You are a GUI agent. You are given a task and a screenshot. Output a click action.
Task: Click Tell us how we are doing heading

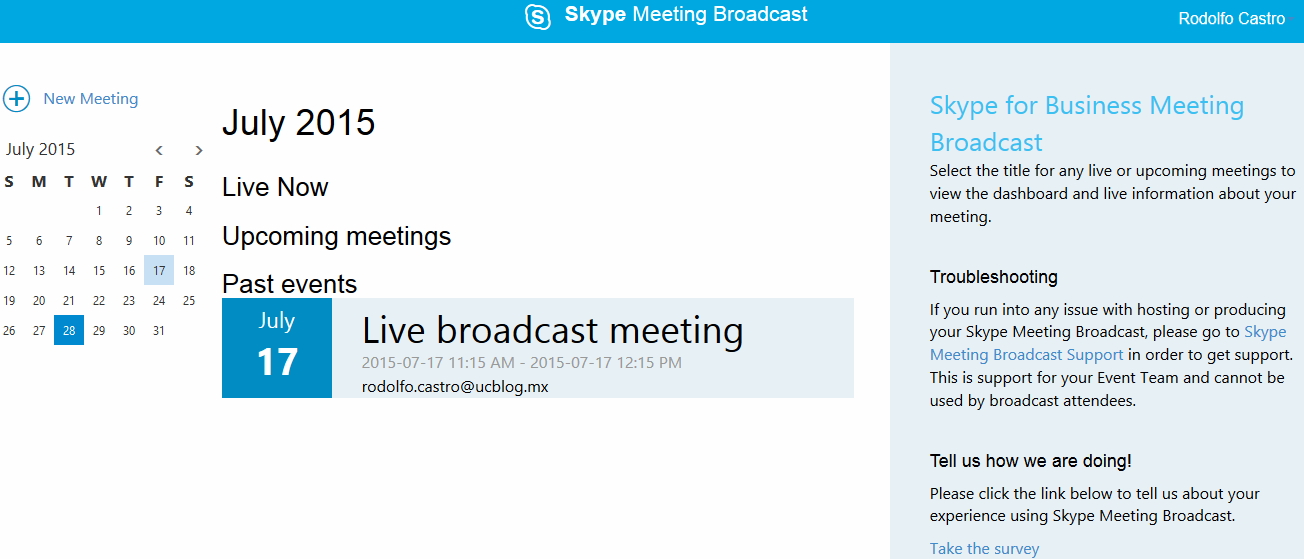coord(1031,461)
